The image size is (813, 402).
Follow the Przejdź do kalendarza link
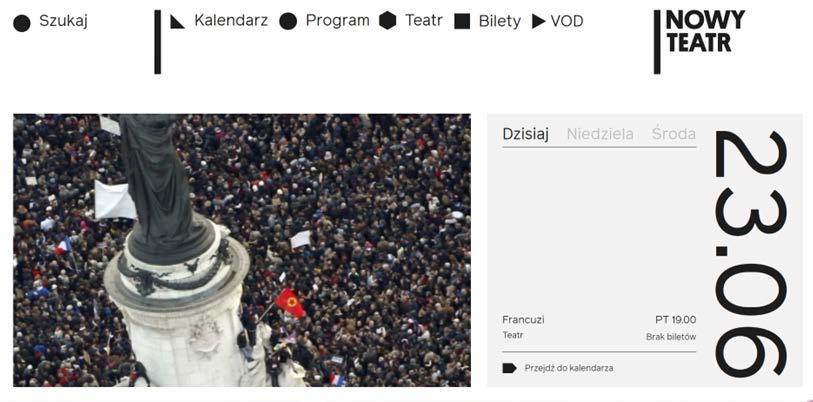click(569, 368)
